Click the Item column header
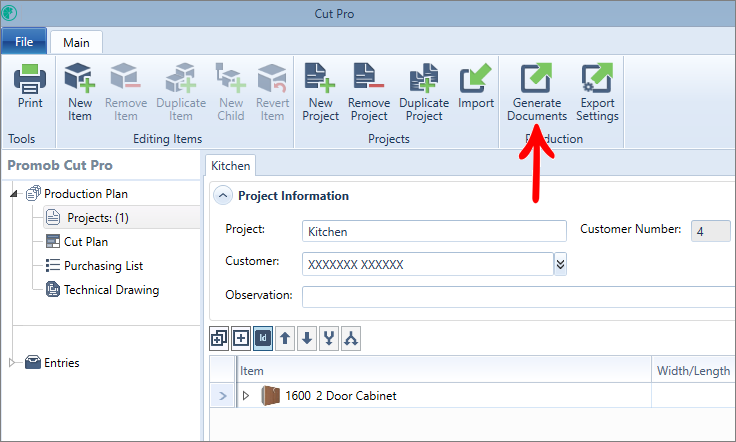 point(444,370)
